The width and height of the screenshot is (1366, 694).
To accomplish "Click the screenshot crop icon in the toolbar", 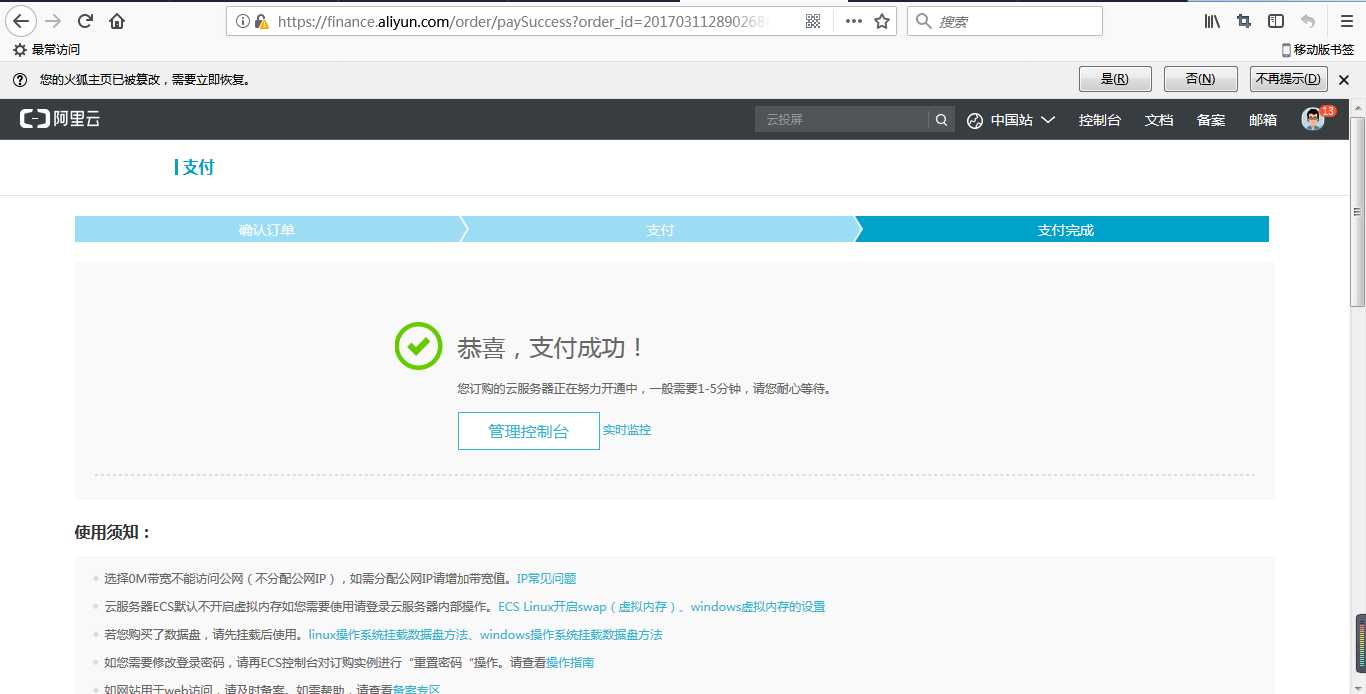I will coord(1243,20).
